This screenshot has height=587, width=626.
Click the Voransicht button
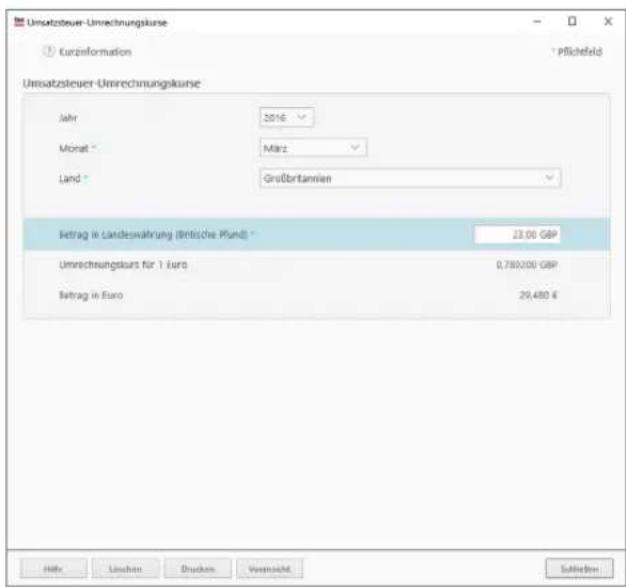point(269,569)
